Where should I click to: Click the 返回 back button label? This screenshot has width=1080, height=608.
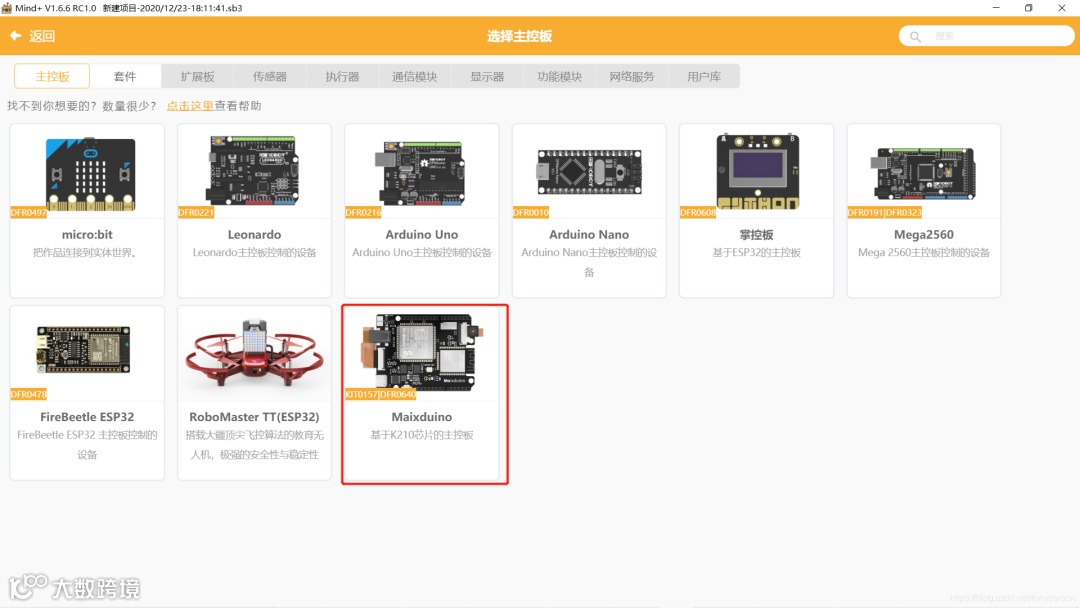pyautogui.click(x=41, y=36)
